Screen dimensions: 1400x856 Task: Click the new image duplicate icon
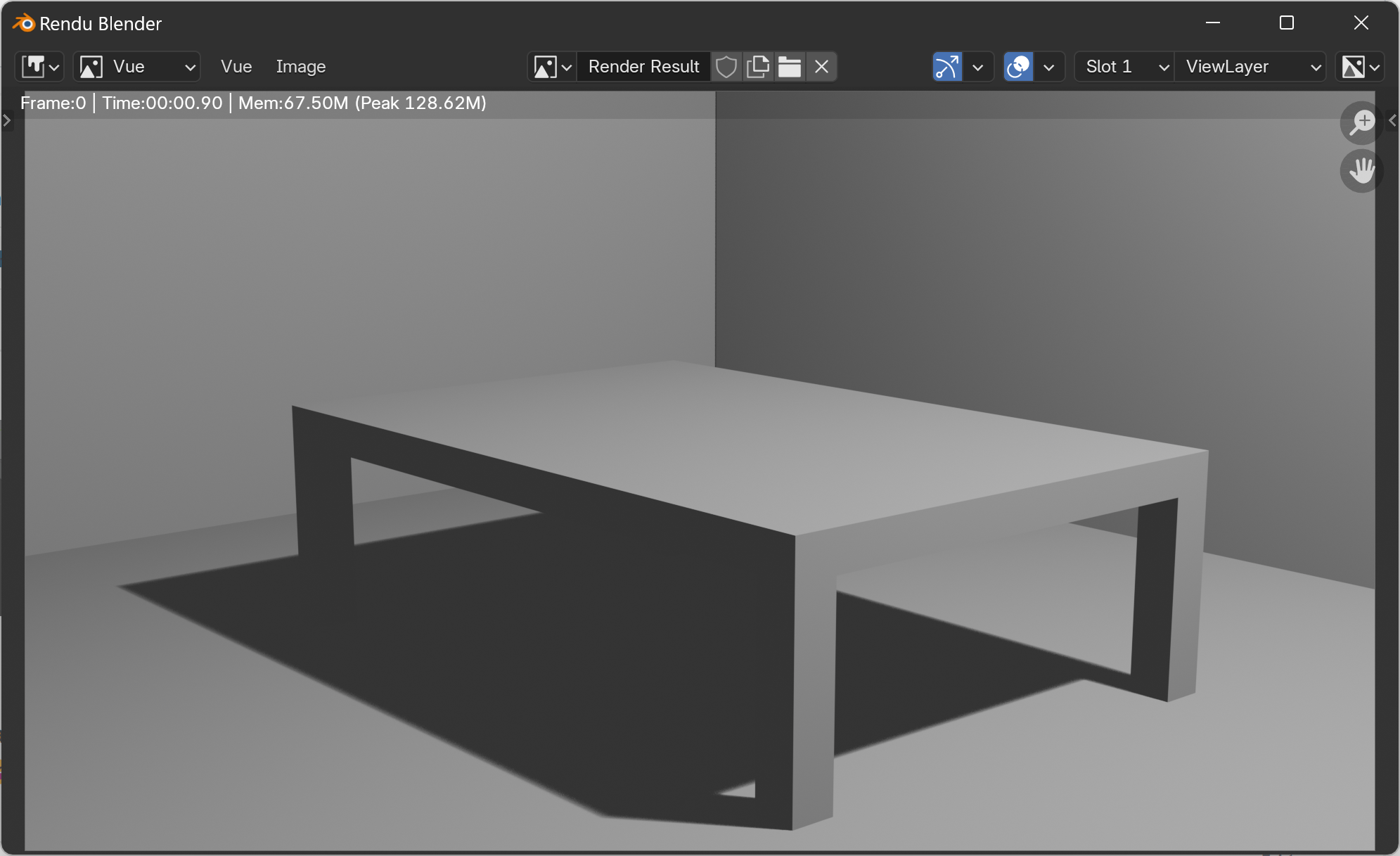click(x=757, y=67)
